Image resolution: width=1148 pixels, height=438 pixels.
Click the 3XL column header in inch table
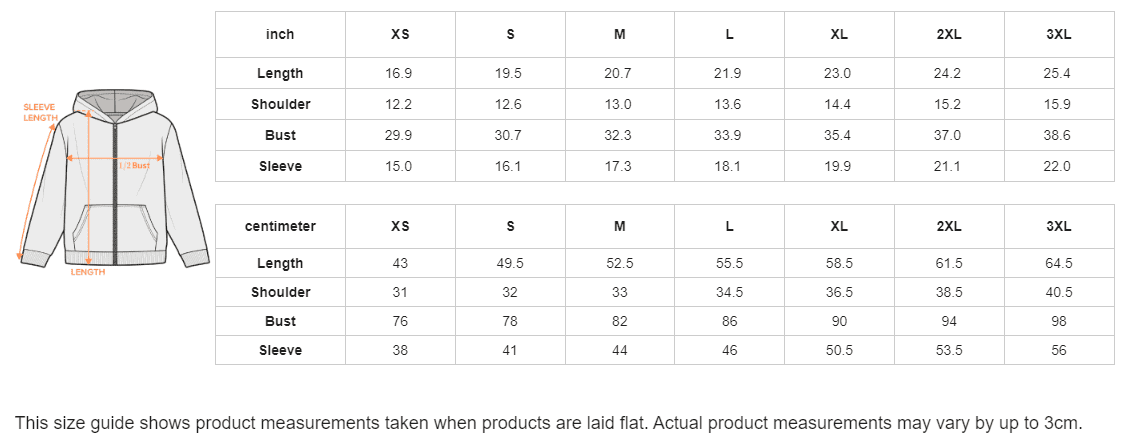(x=1059, y=34)
